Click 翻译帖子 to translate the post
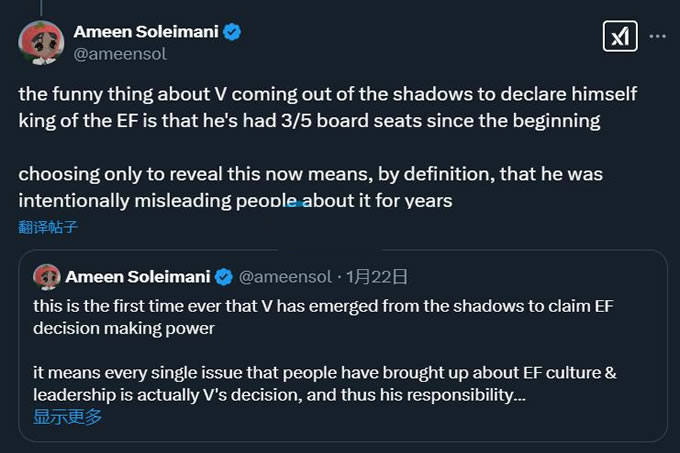 48,226
